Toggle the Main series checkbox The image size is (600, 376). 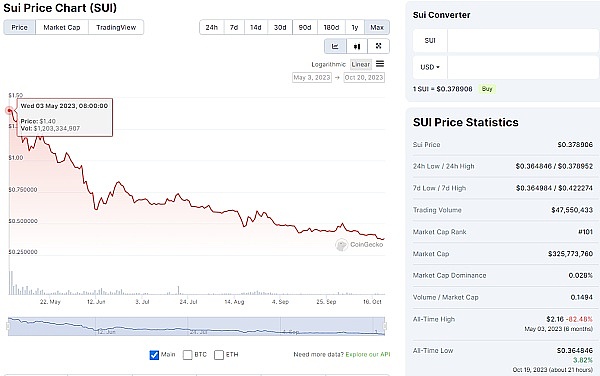[154, 355]
